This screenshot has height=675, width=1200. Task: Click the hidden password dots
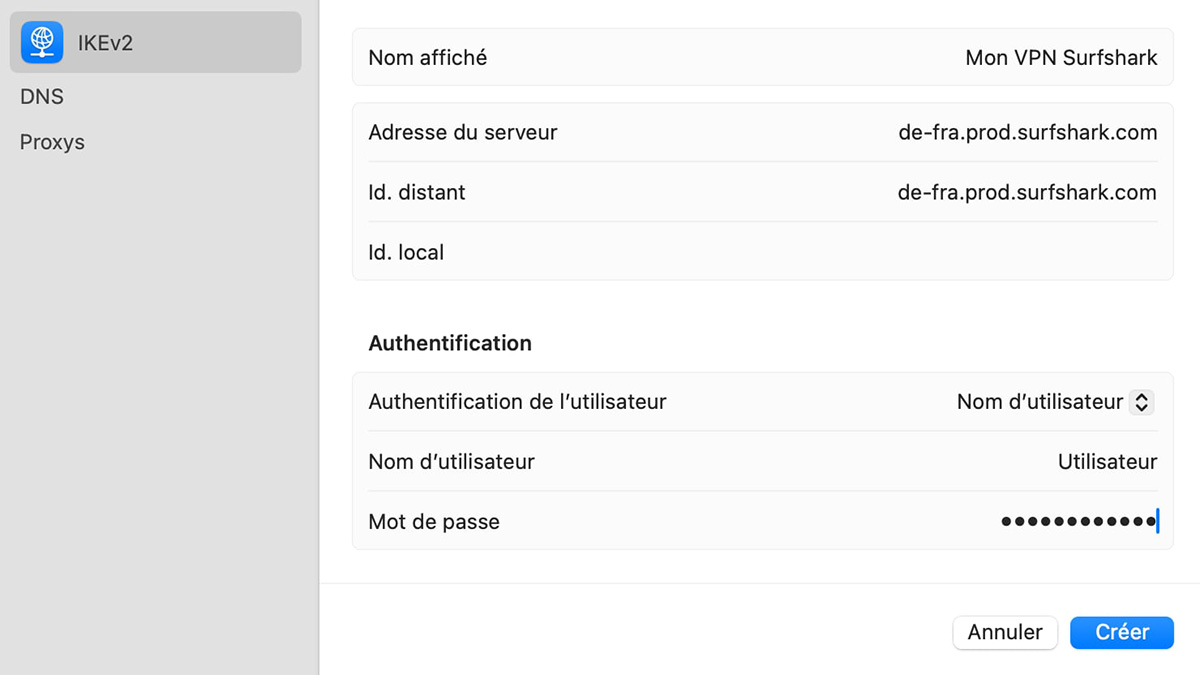coord(1078,521)
